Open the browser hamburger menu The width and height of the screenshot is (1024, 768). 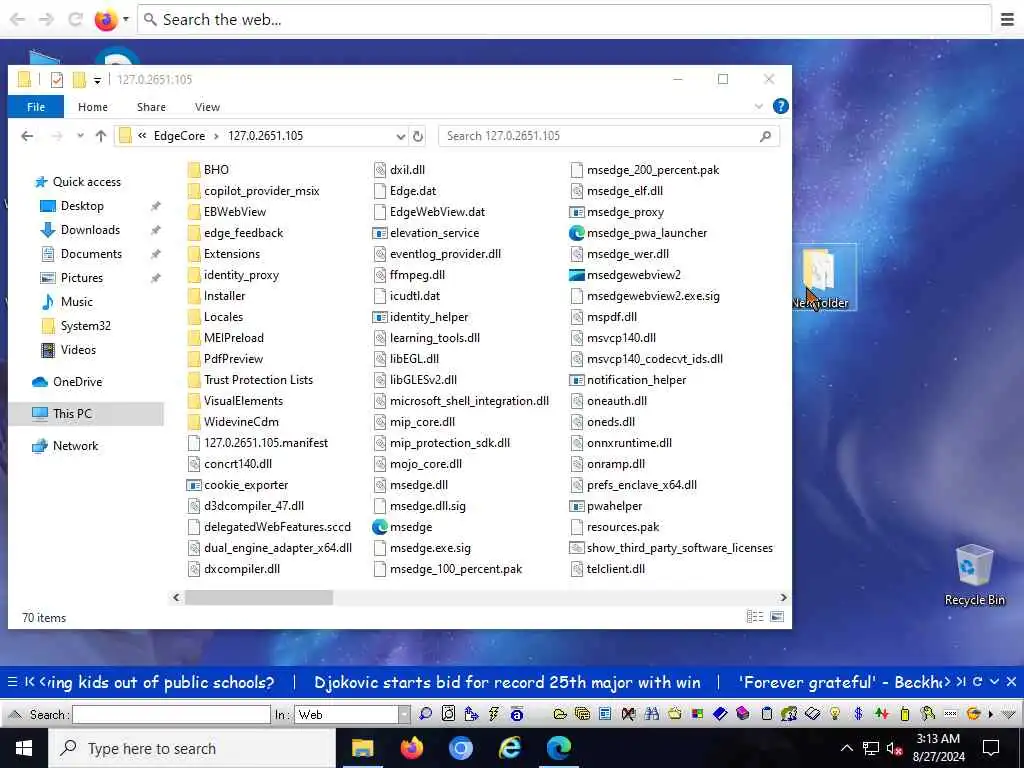coord(1008,20)
